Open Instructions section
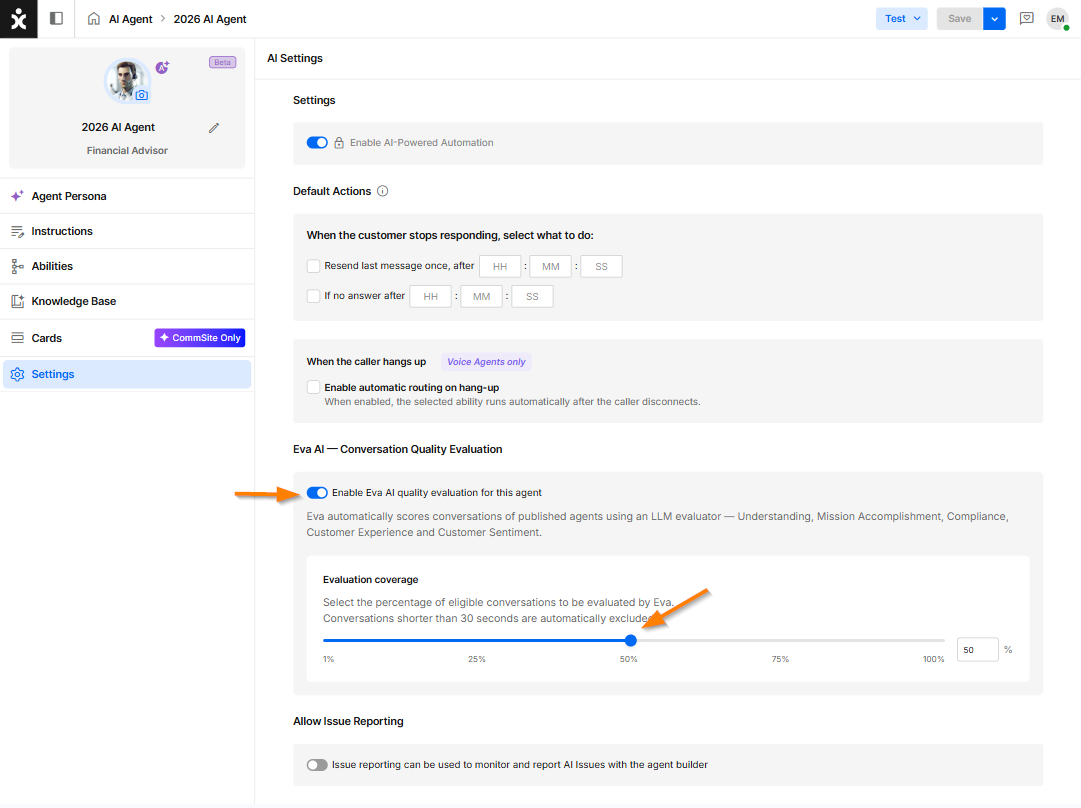1081x808 pixels. click(127, 232)
